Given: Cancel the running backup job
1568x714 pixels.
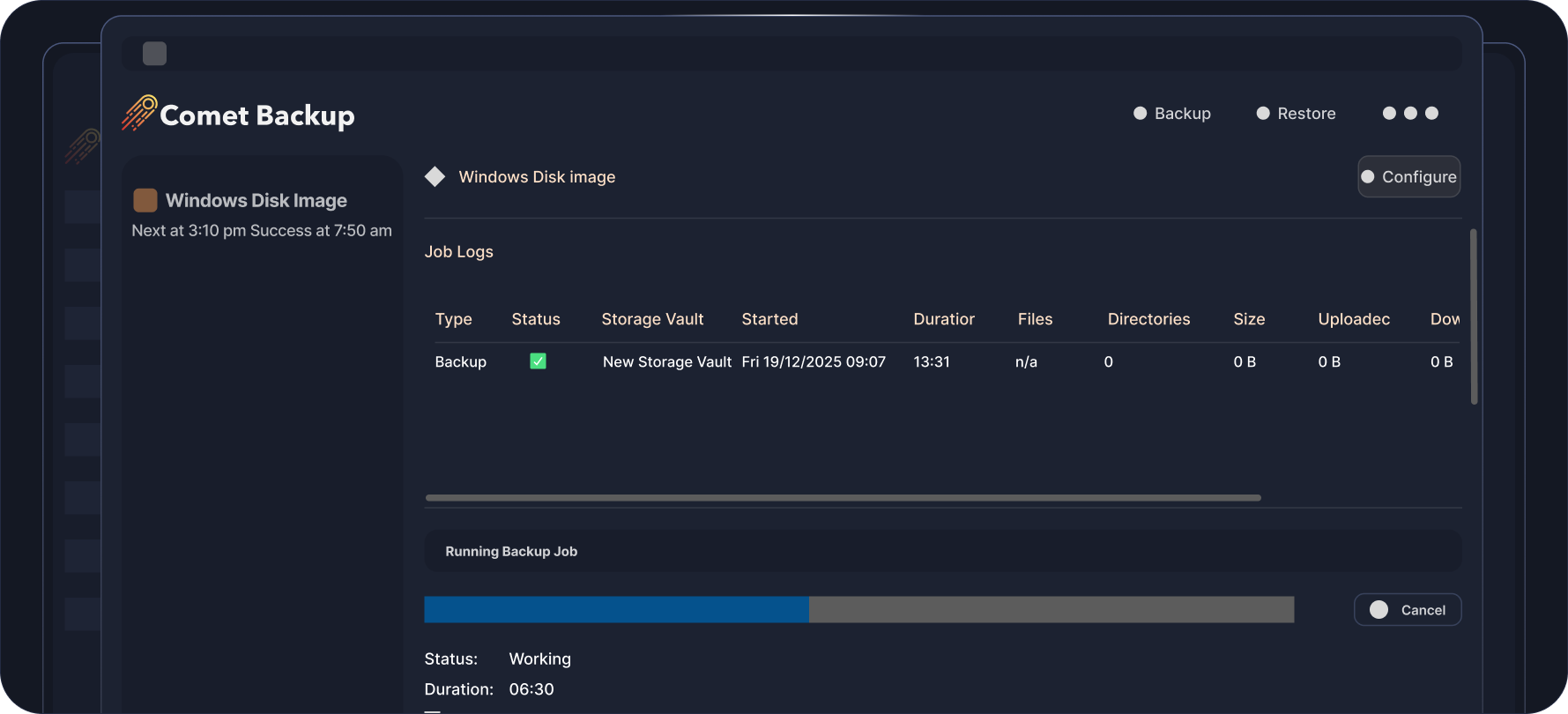Looking at the screenshot, I should (x=1408, y=610).
